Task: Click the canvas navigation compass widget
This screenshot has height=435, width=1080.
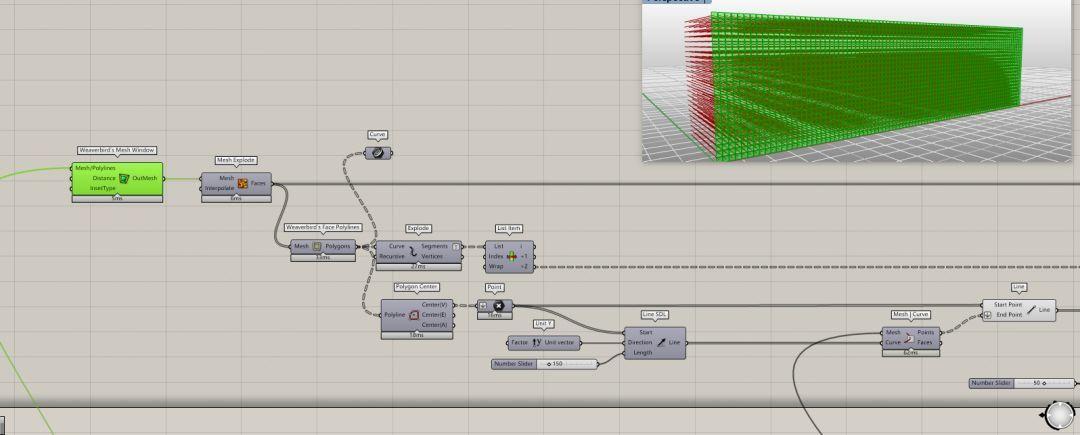Action: coord(1059,415)
